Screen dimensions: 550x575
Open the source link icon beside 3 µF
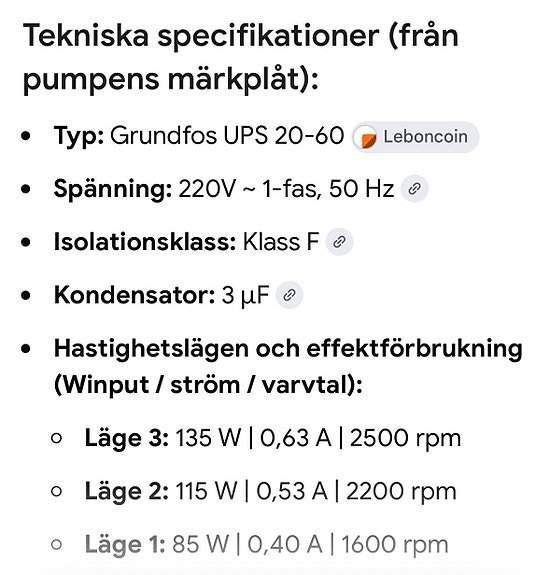289,295
